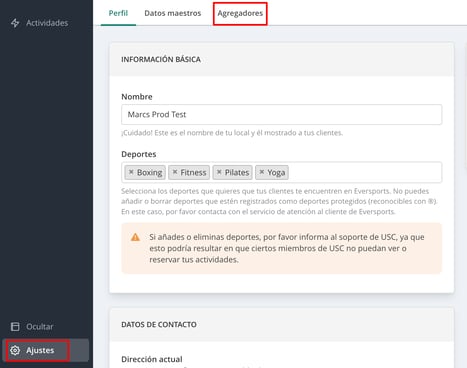Click the Yoga tag label
The width and height of the screenshot is (467, 368).
[x=276, y=173]
